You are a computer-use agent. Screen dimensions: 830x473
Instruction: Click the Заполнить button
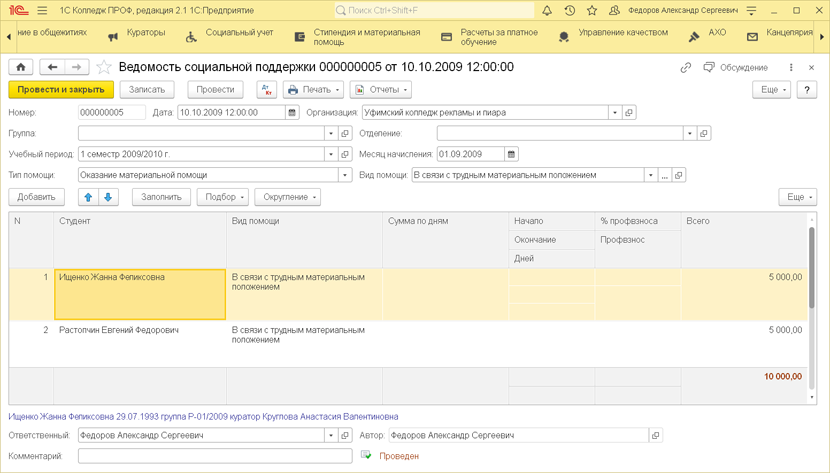coord(161,197)
